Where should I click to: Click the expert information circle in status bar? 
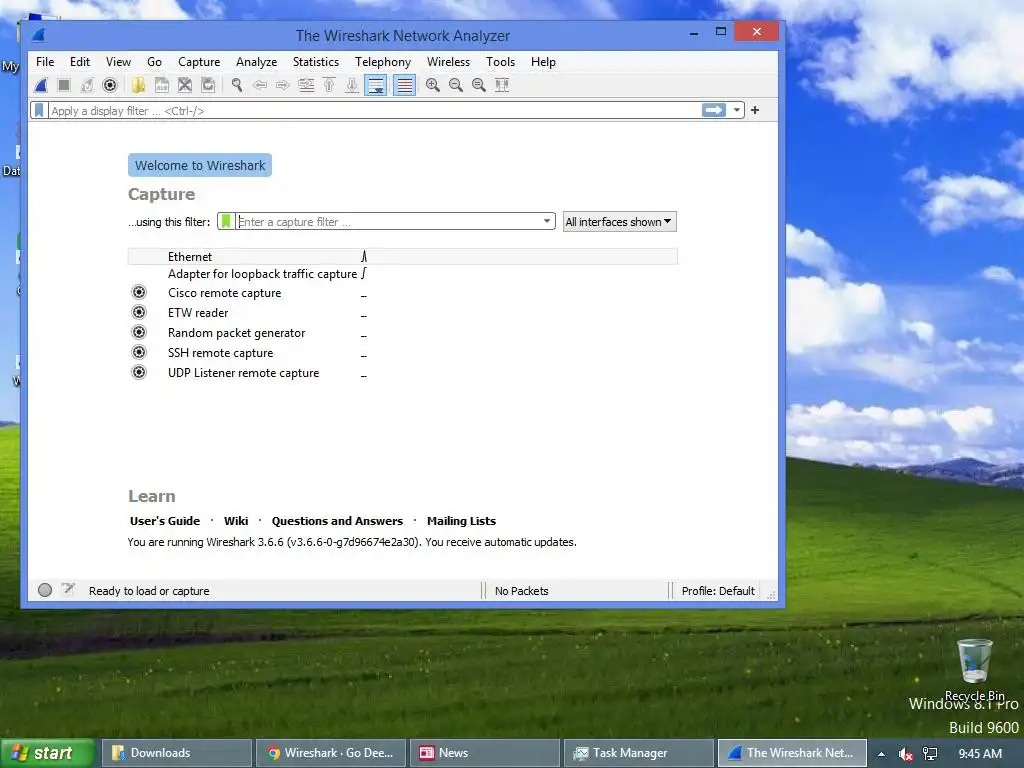click(45, 590)
